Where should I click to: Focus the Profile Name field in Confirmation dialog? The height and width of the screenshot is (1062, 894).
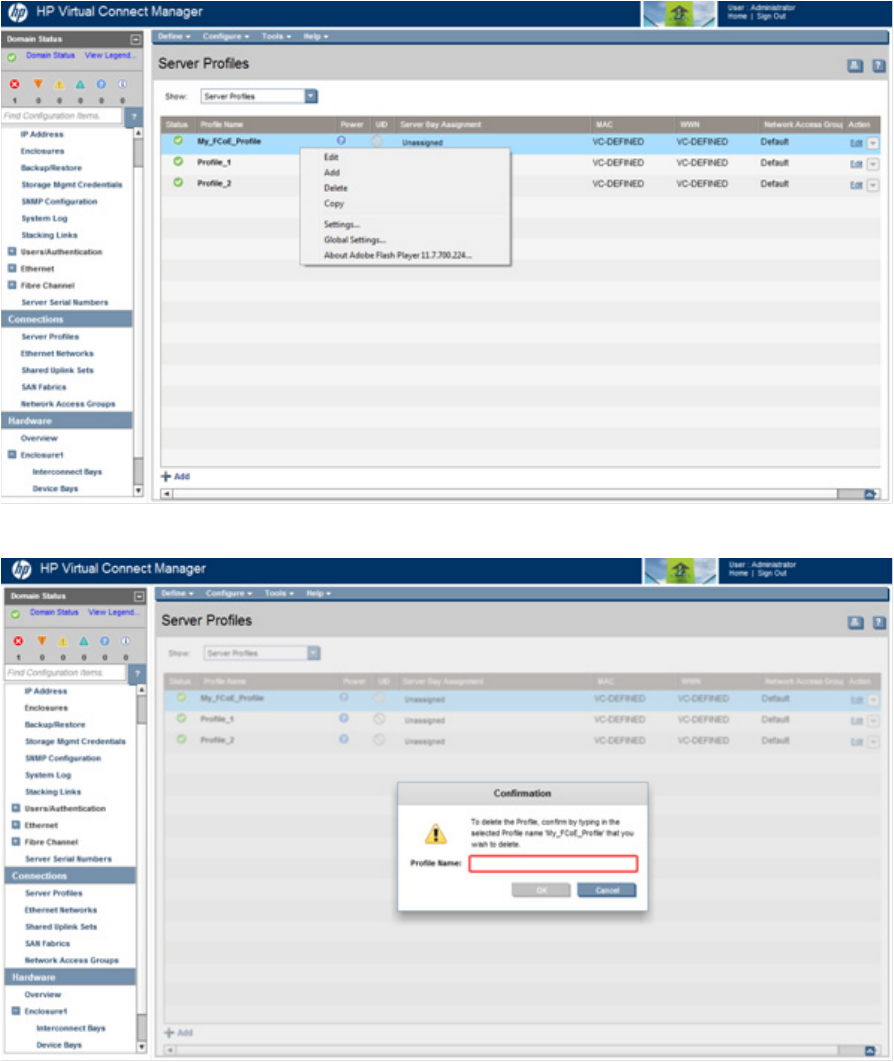pos(553,864)
